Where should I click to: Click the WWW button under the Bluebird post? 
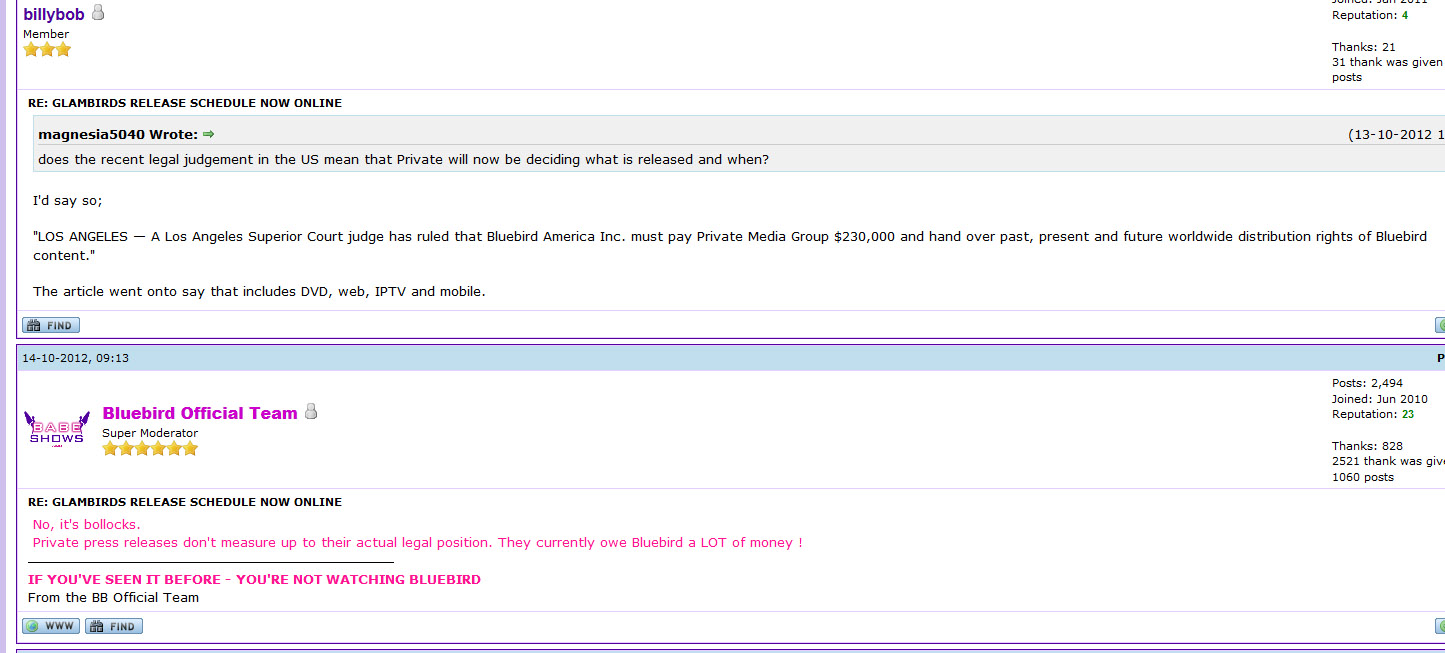click(51, 626)
